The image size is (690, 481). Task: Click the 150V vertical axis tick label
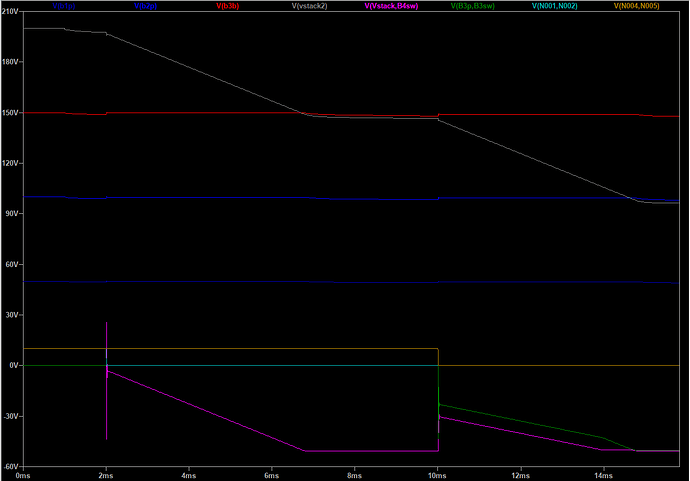[11, 113]
